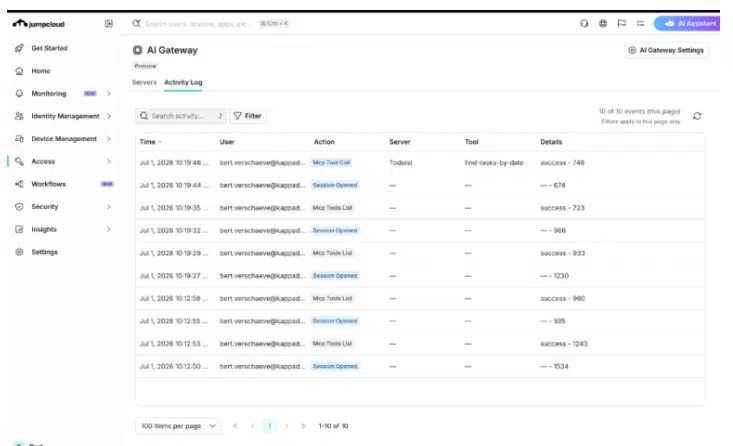Click the Device Management devices icon

(19, 139)
